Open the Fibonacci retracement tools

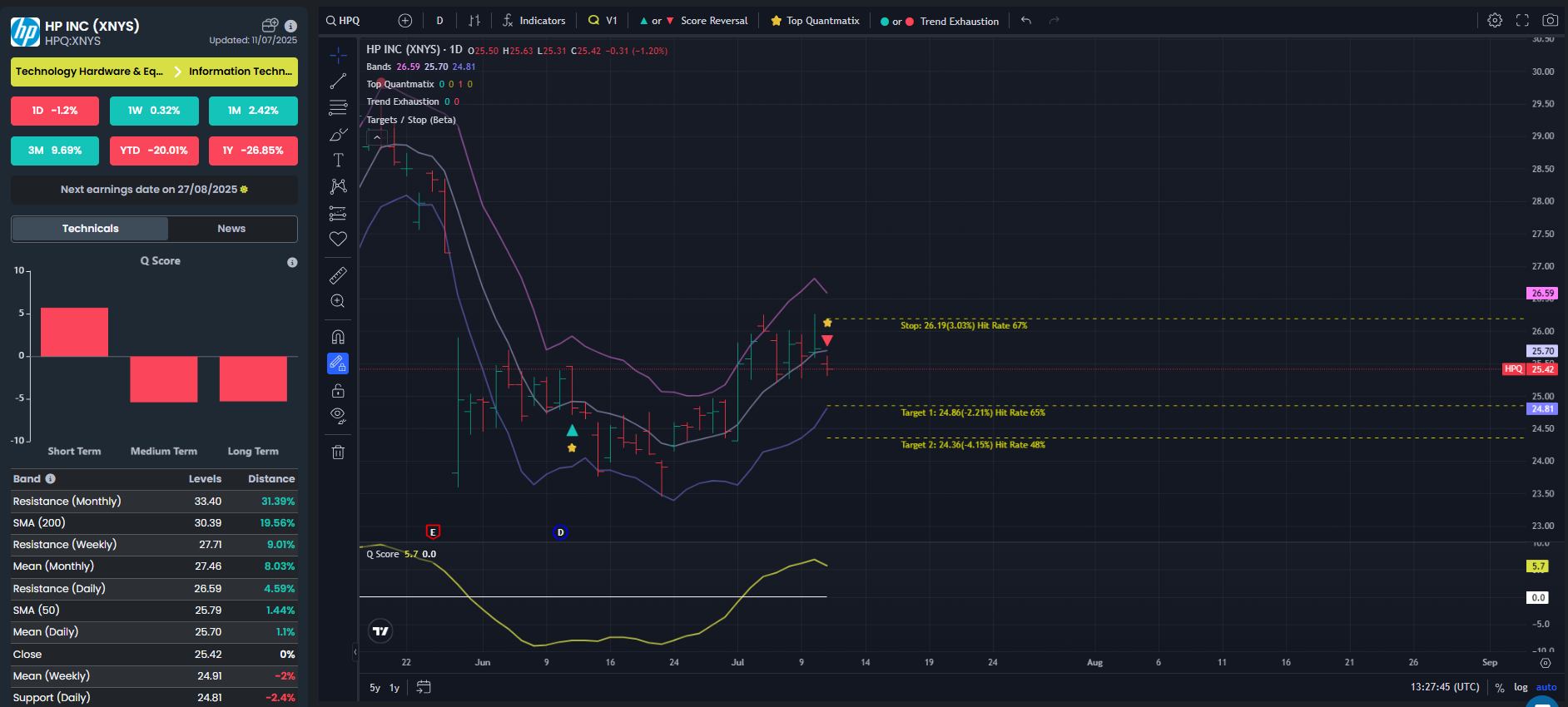click(x=338, y=107)
